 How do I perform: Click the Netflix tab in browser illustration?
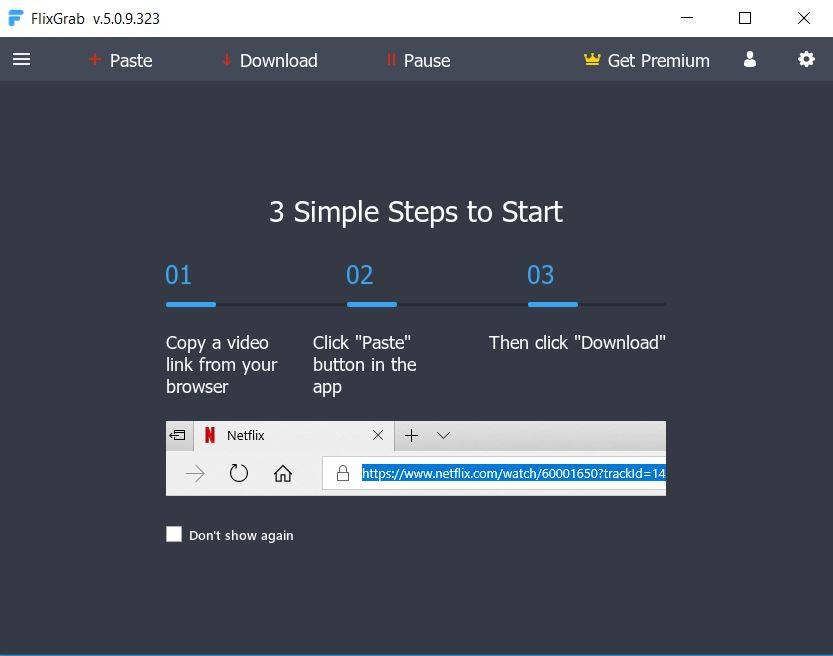[x=246, y=435]
